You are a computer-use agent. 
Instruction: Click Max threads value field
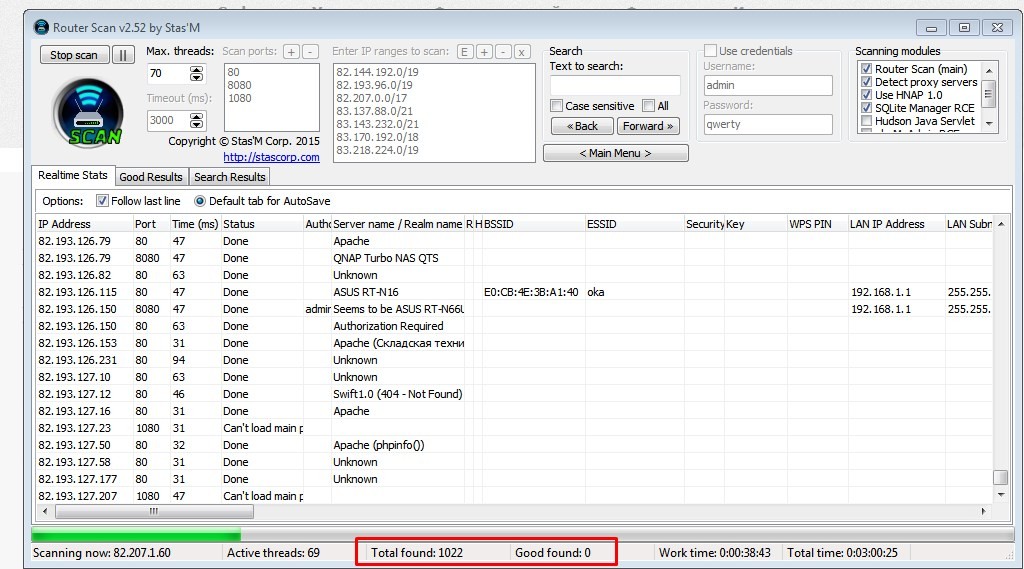168,73
